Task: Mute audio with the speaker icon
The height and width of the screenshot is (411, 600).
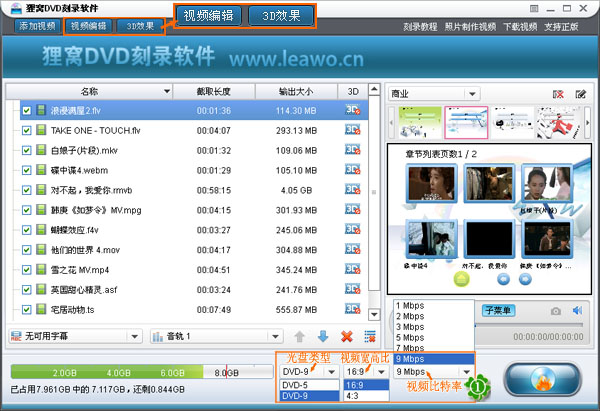Action: coord(577,310)
